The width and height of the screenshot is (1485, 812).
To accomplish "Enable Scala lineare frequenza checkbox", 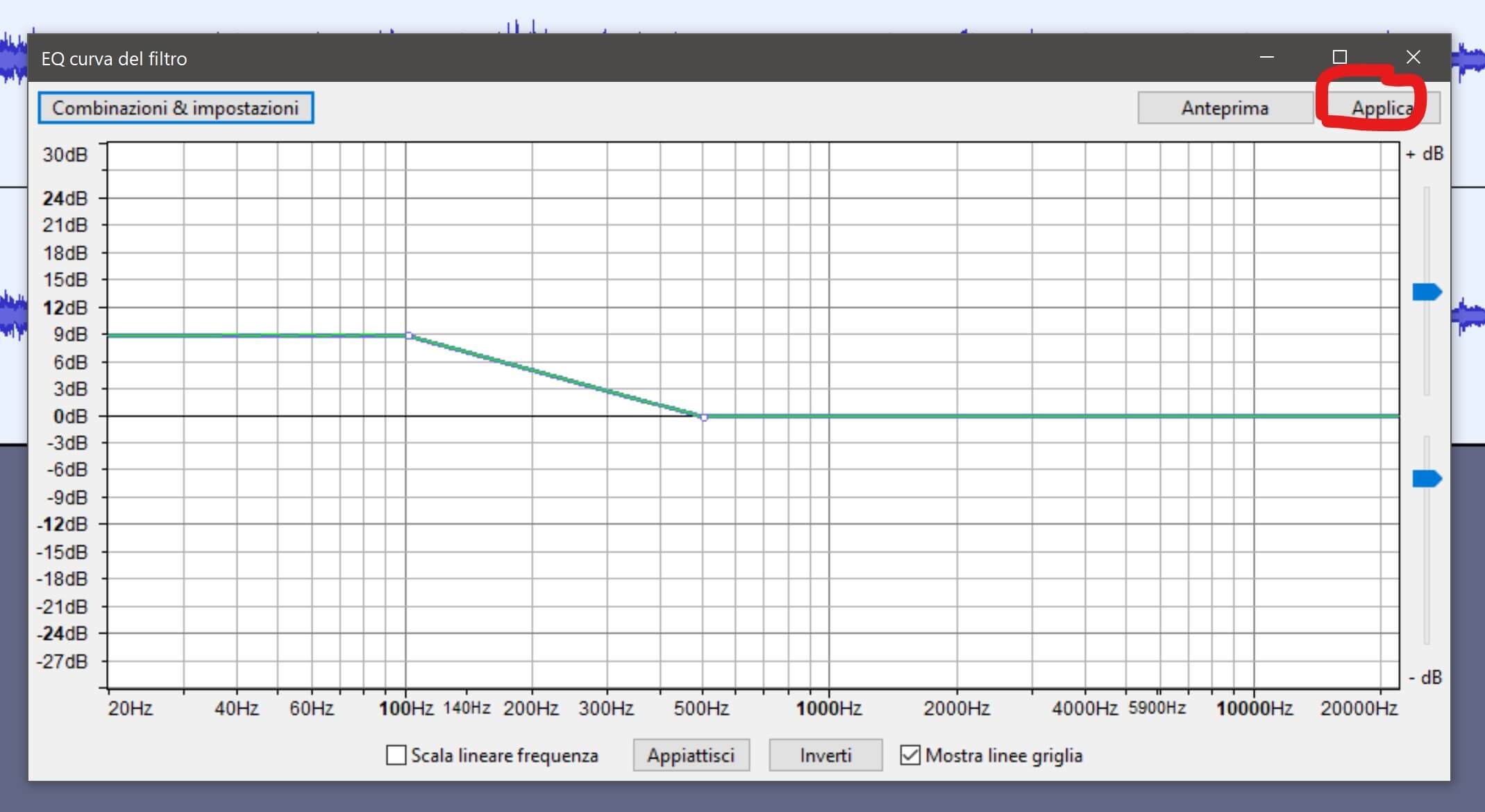I will [396, 755].
